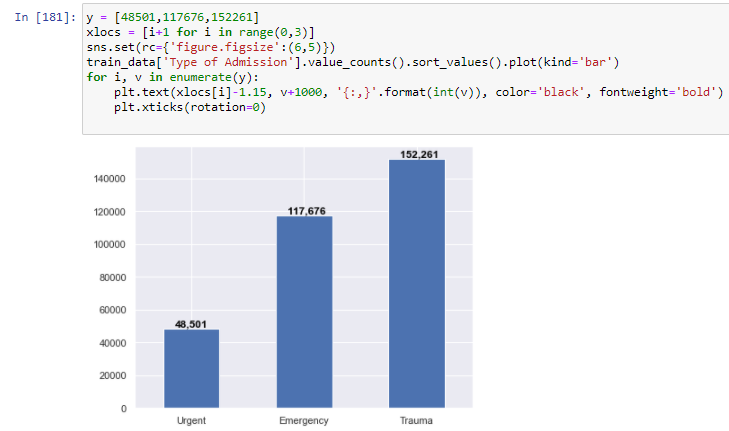Click the Trauma x-axis label
The height and width of the screenshot is (431, 729).
coord(416,420)
